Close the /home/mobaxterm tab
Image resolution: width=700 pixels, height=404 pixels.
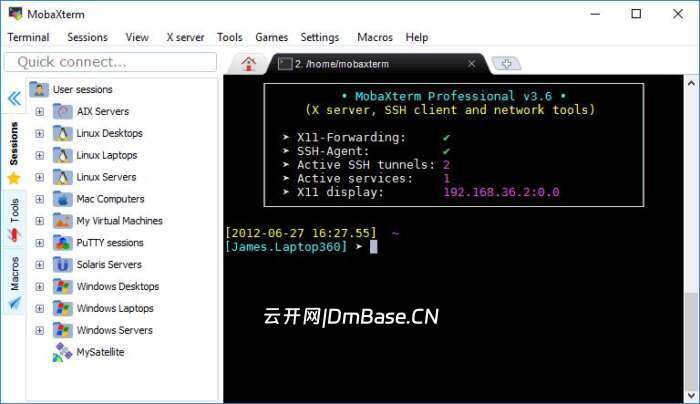coord(471,64)
